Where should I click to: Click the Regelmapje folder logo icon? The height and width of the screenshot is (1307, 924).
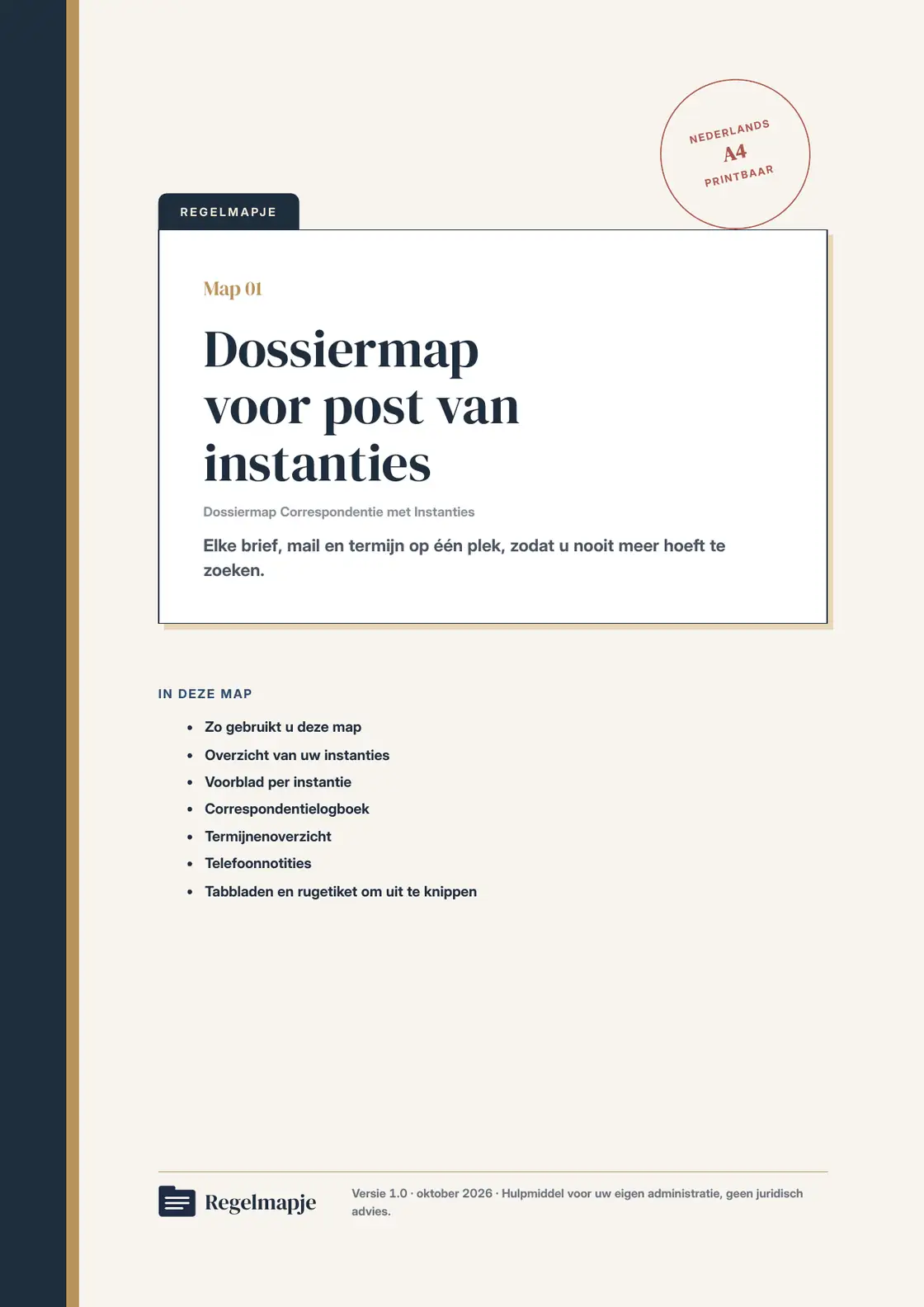tap(177, 1201)
